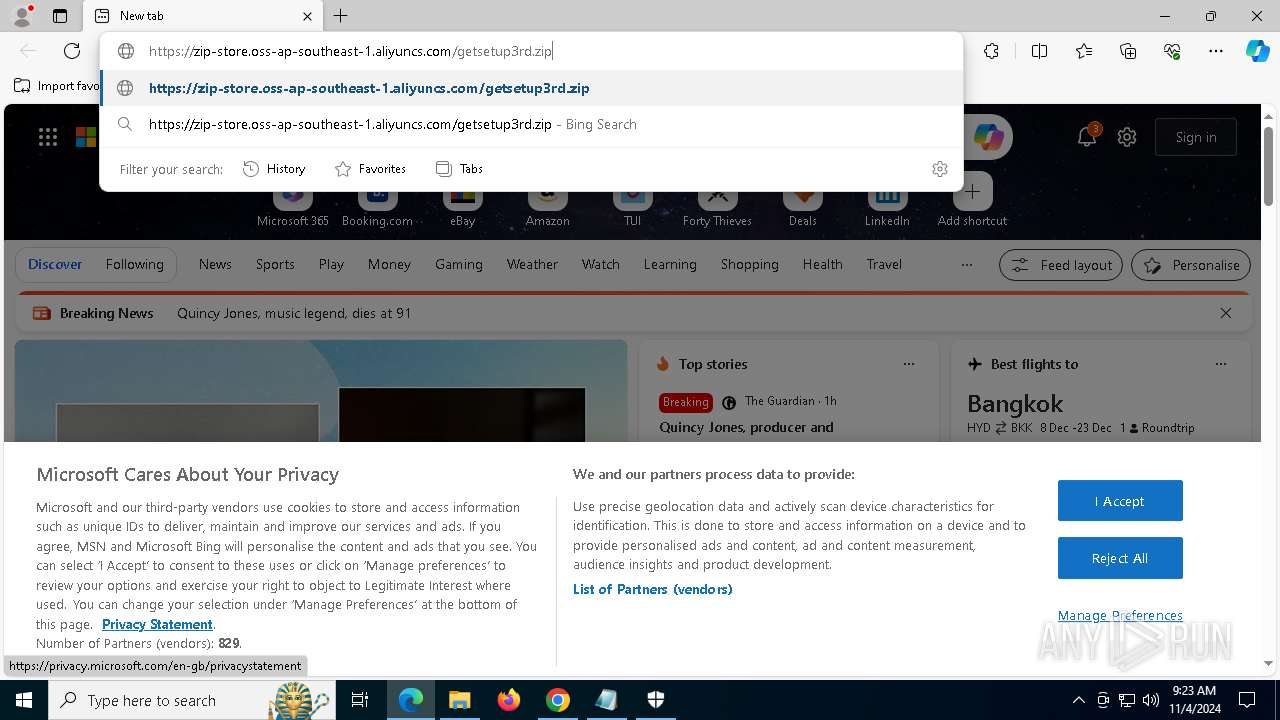The width and height of the screenshot is (1280, 720).
Task: Open the Feed layout options
Action: point(1061,265)
